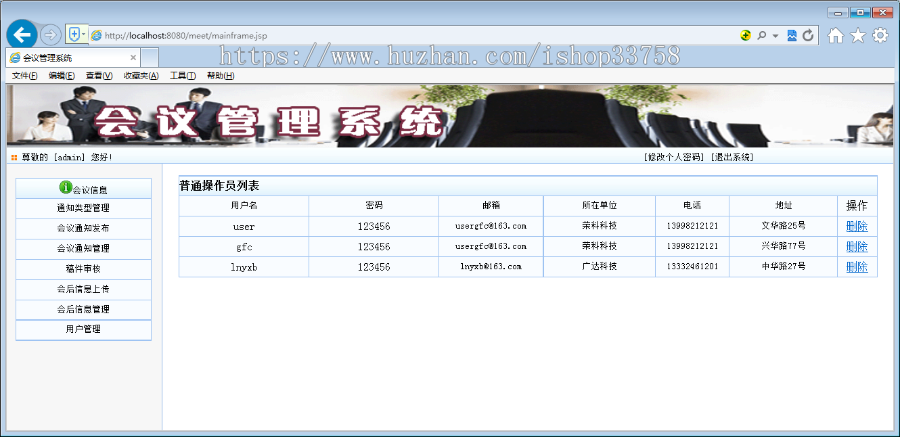Open the 文件(F) menu
Image resolution: width=900 pixels, height=437 pixels.
[25, 76]
